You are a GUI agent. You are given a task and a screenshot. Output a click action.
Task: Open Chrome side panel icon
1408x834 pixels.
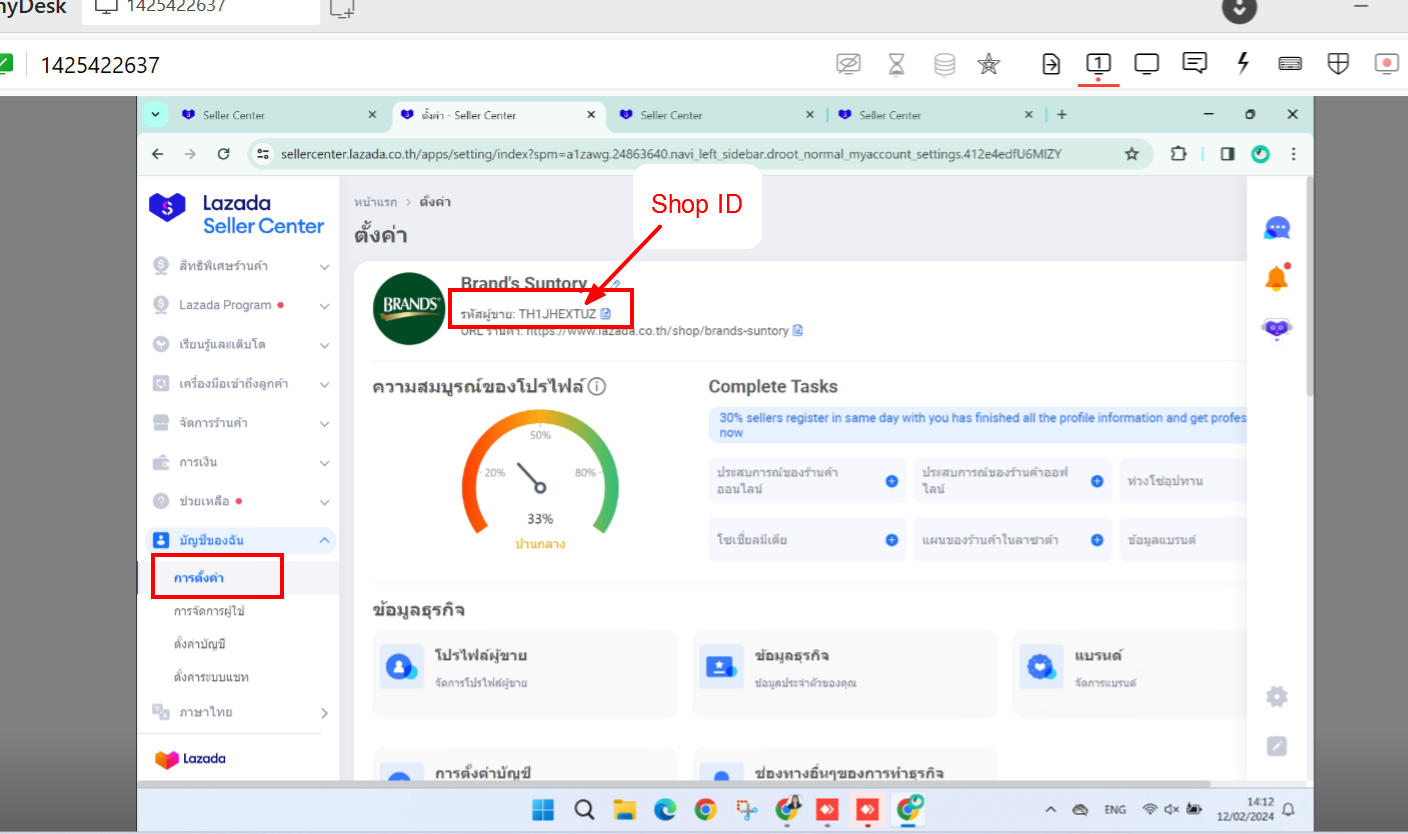(x=1227, y=154)
